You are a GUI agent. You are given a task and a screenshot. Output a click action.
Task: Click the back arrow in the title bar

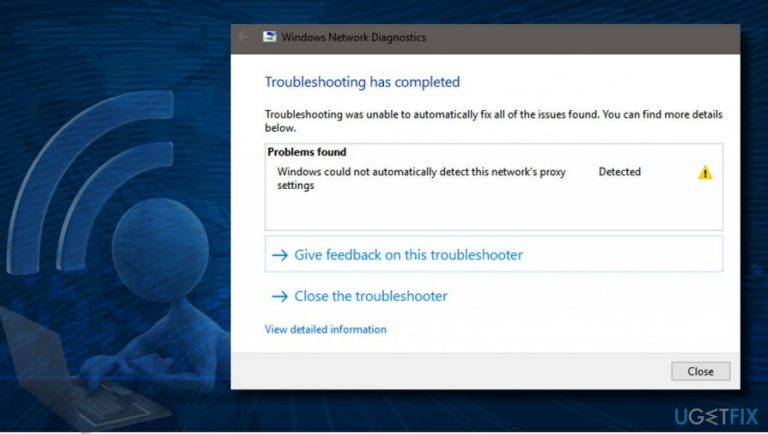(243, 37)
